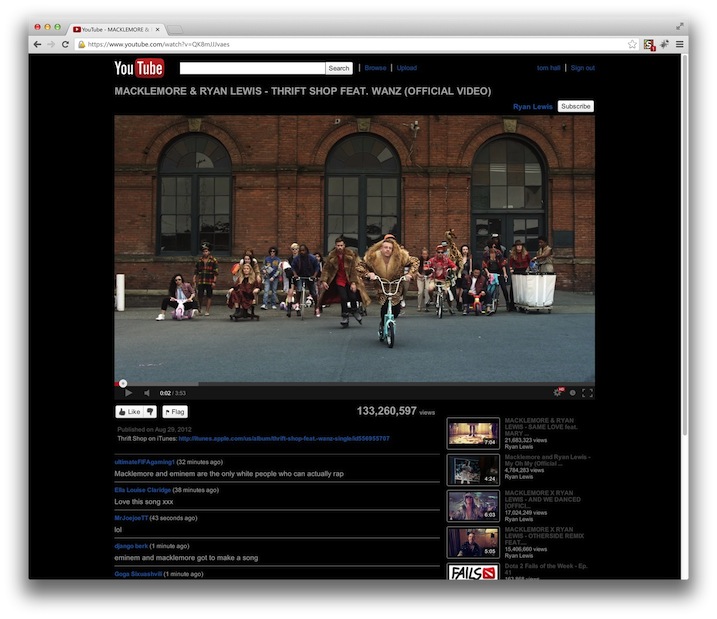Open Dota 2 Fails thumbnail
Image resolution: width=717 pixels, height=619 pixels.
click(473, 571)
